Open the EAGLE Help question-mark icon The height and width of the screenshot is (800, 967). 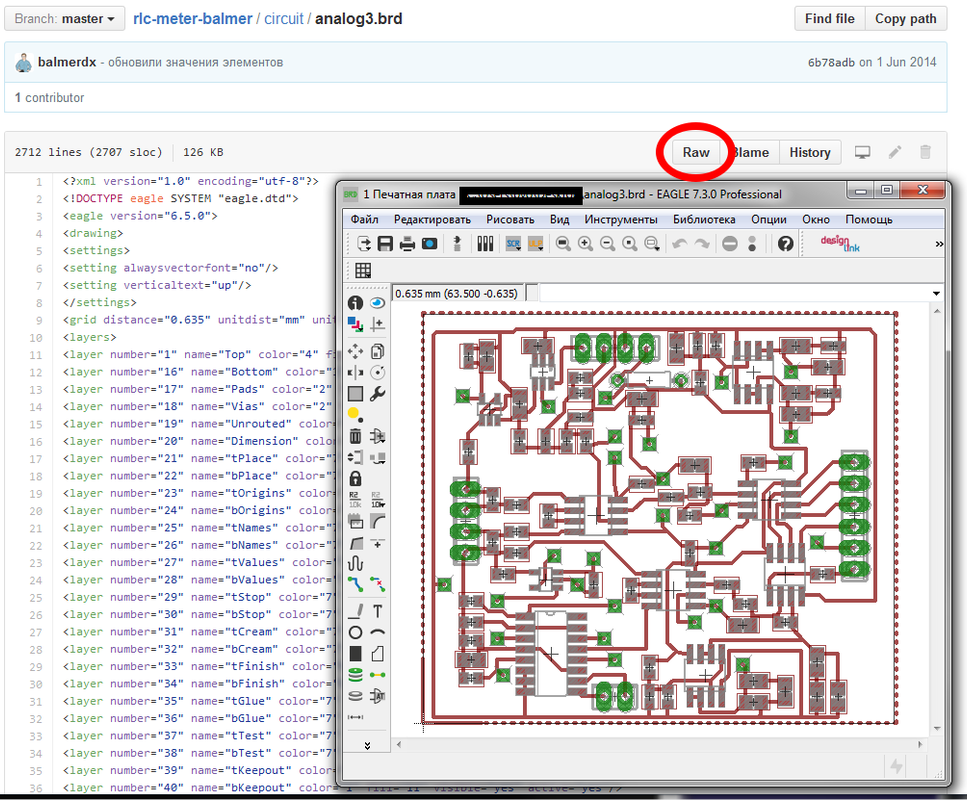(x=785, y=244)
